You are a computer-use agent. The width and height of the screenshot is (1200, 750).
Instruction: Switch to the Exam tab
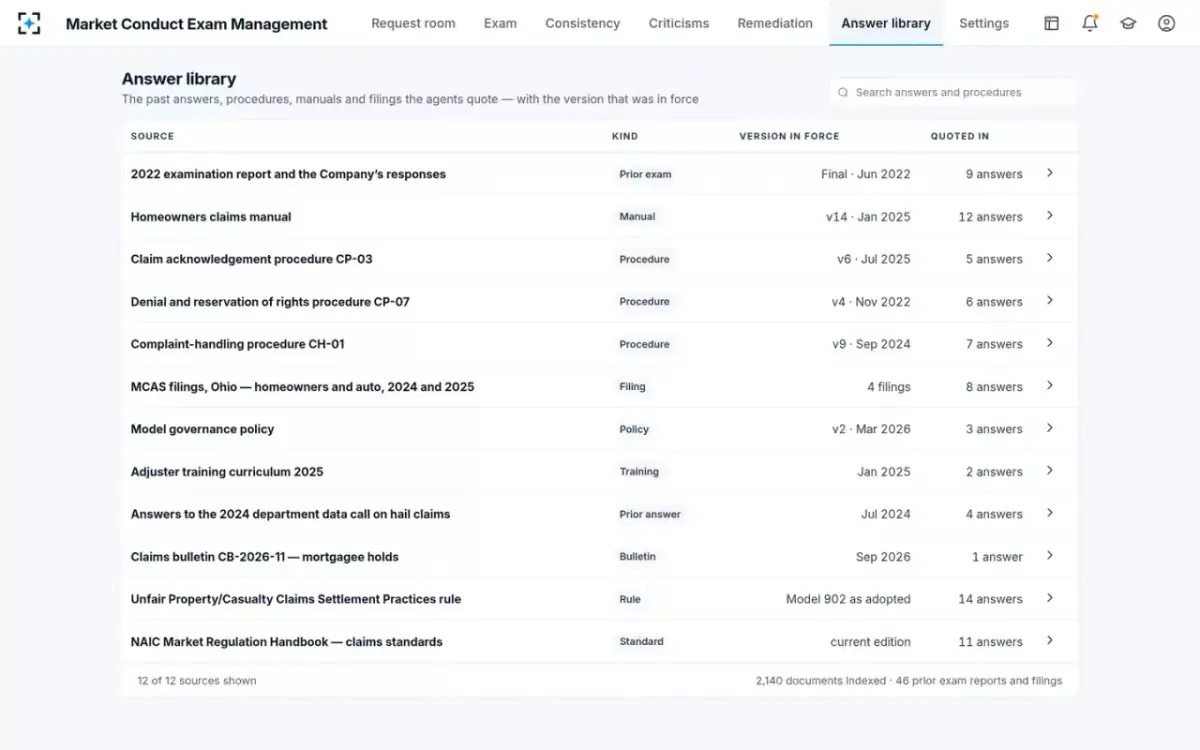[500, 23]
